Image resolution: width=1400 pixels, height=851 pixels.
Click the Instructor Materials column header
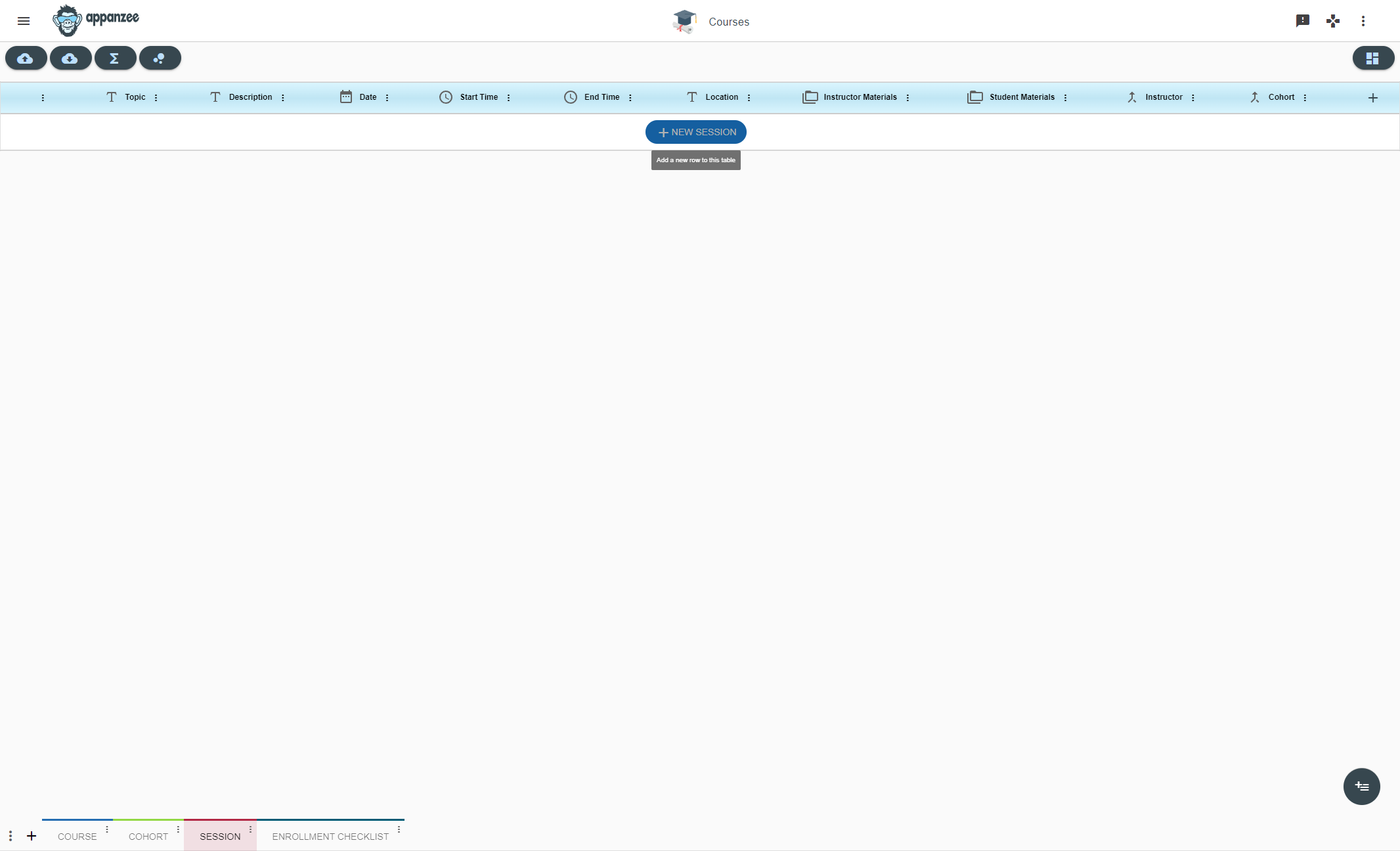[x=860, y=97]
